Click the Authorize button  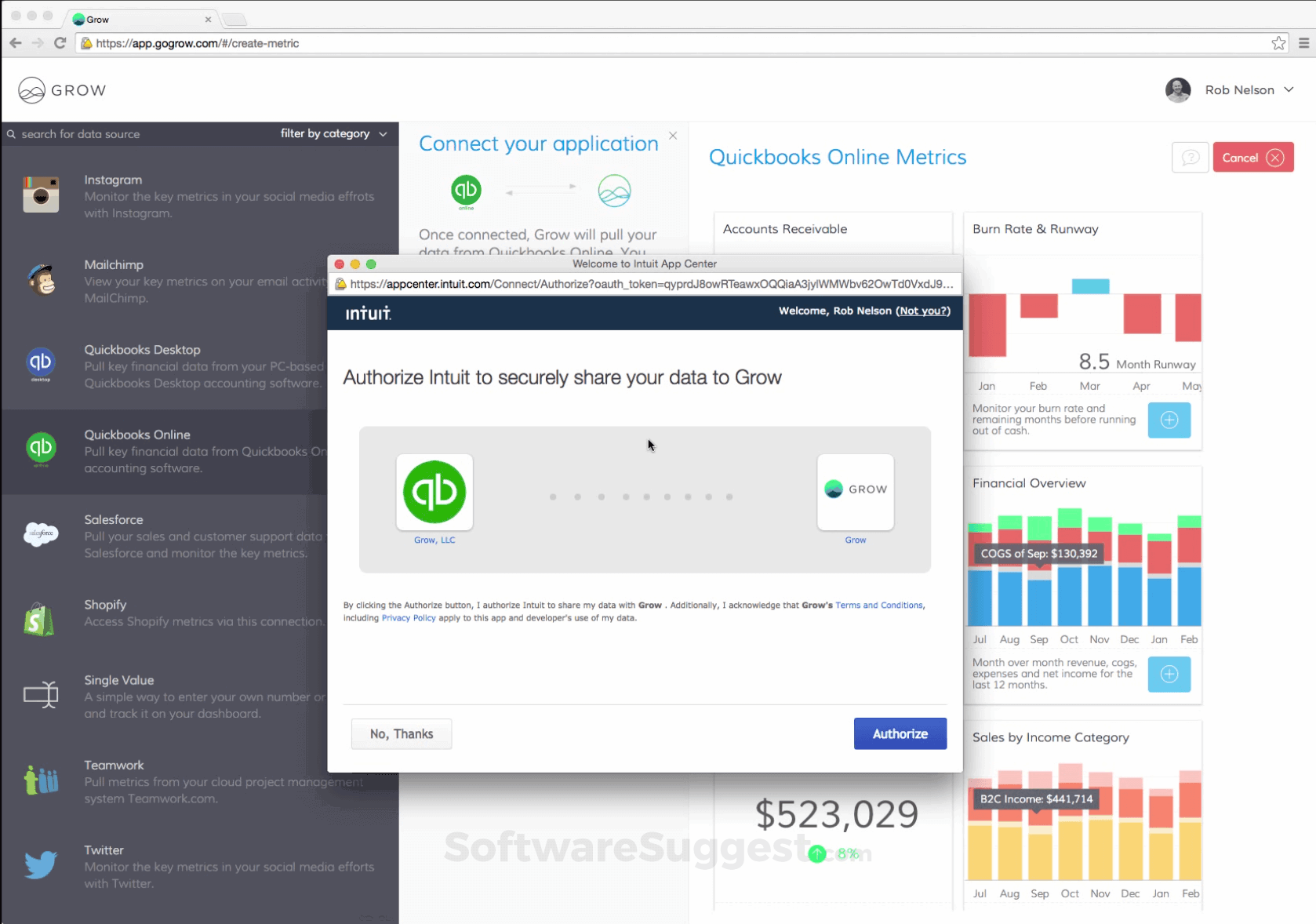[x=900, y=733]
